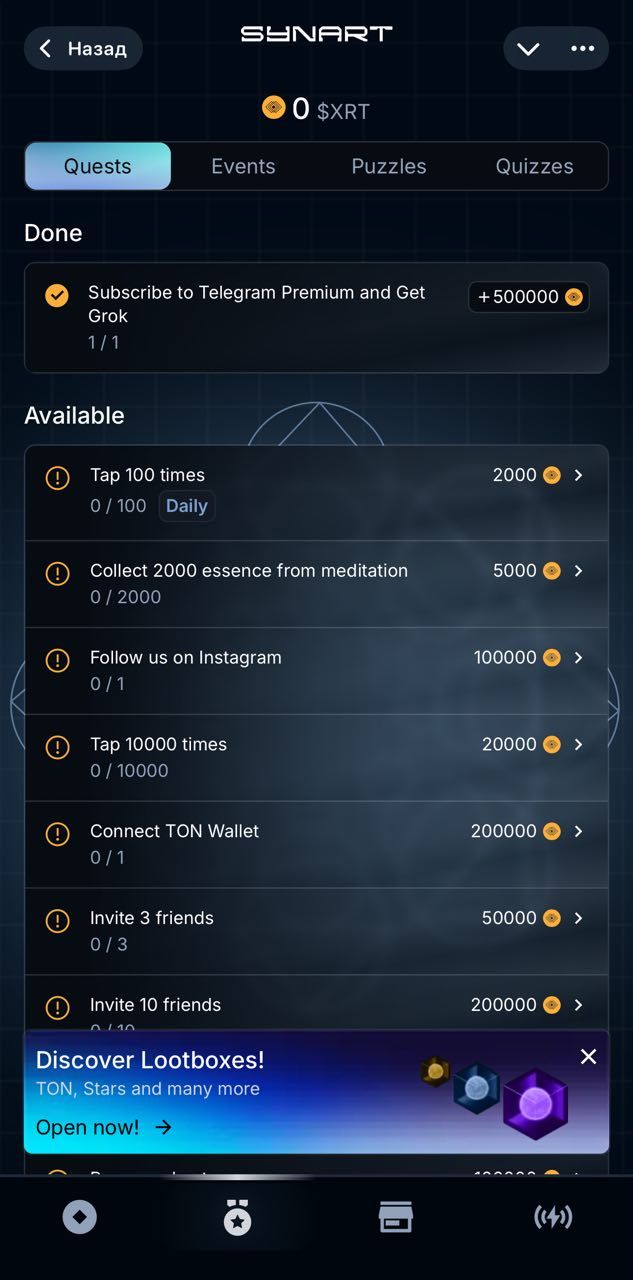Expand the Invite 3 friends quest details

pos(578,919)
